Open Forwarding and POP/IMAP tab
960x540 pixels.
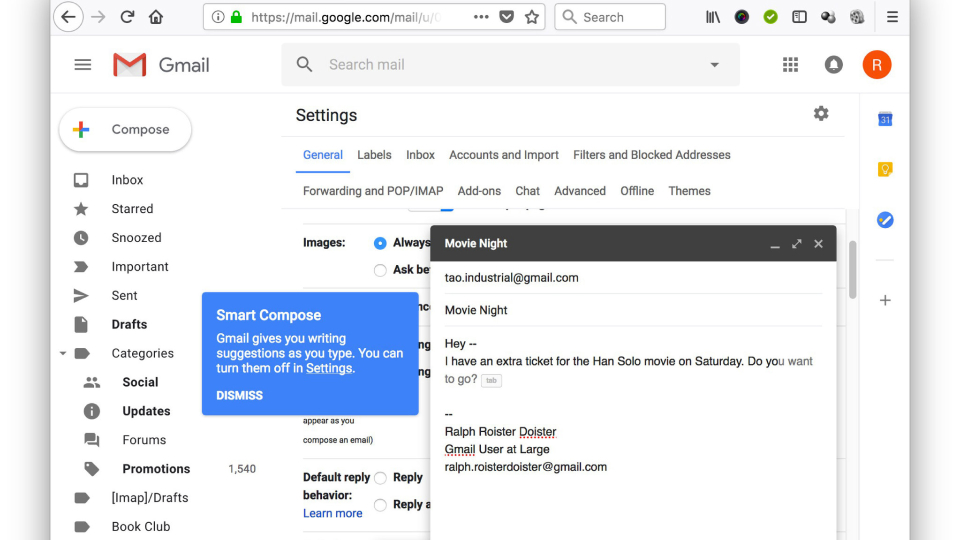[x=373, y=191]
